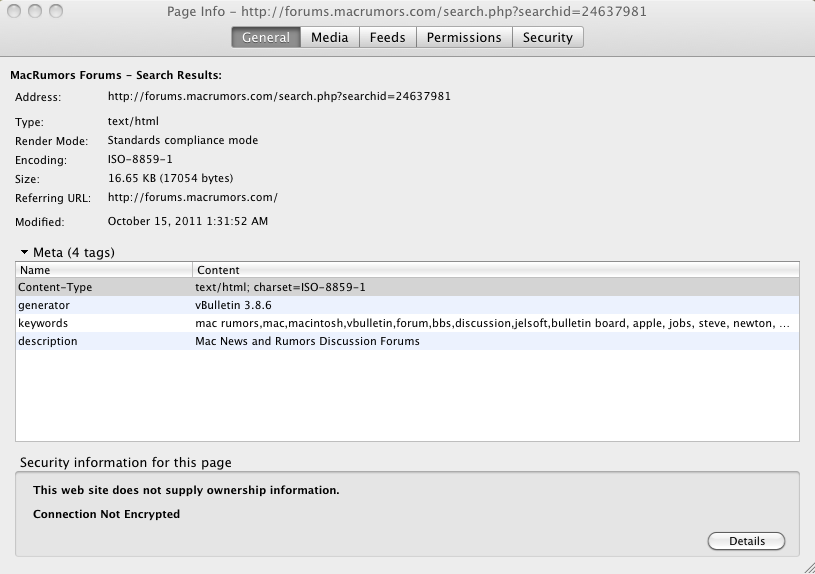Viewport: 815px width, 574px height.
Task: Click the Details button
Action: pos(746,541)
